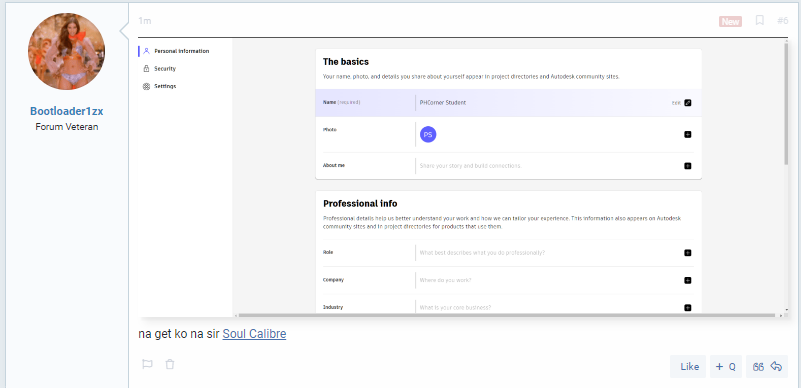Screen dimensions: 801x388
Task: Bookmark post #6
Action: tap(760, 20)
